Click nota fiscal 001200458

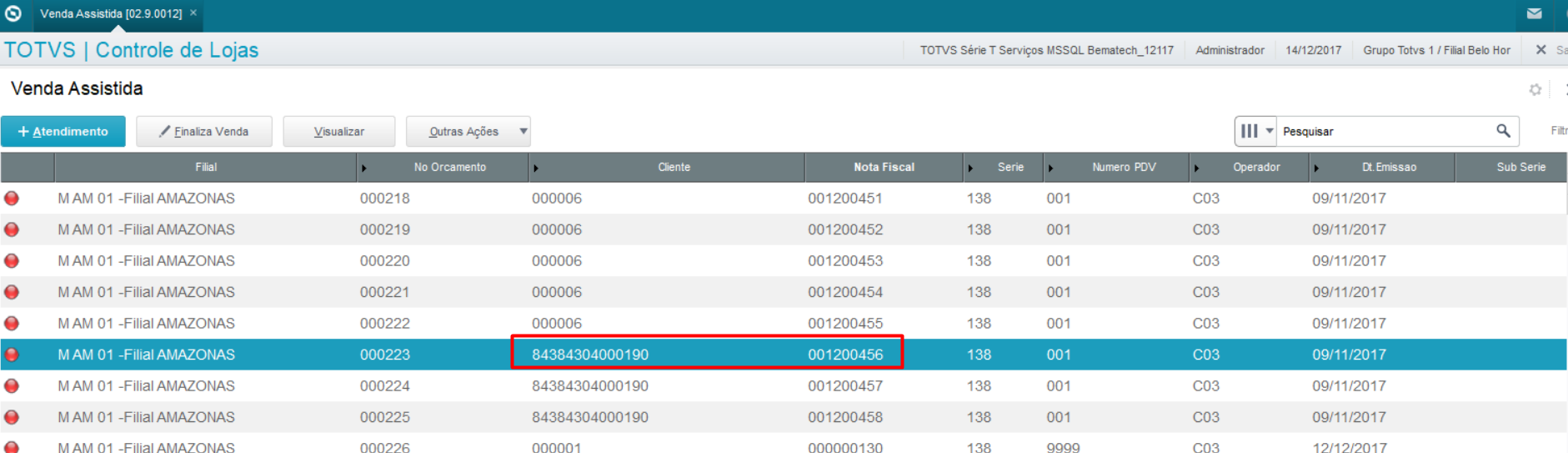(x=845, y=417)
